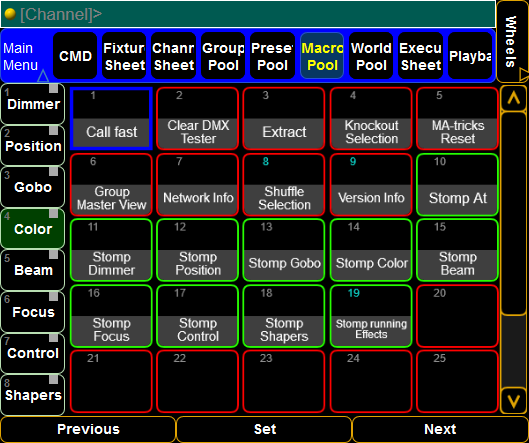Select the Stomp running Effects macro

[x=371, y=316]
